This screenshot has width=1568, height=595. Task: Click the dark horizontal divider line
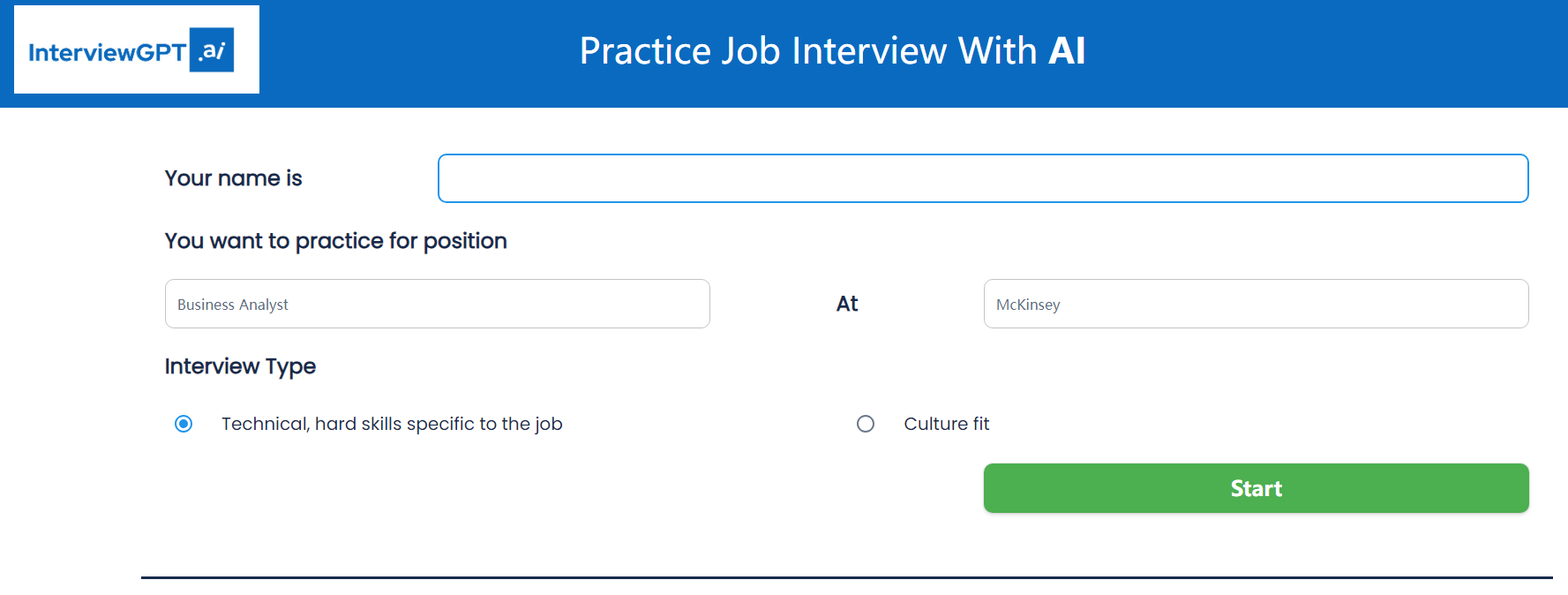point(845,577)
